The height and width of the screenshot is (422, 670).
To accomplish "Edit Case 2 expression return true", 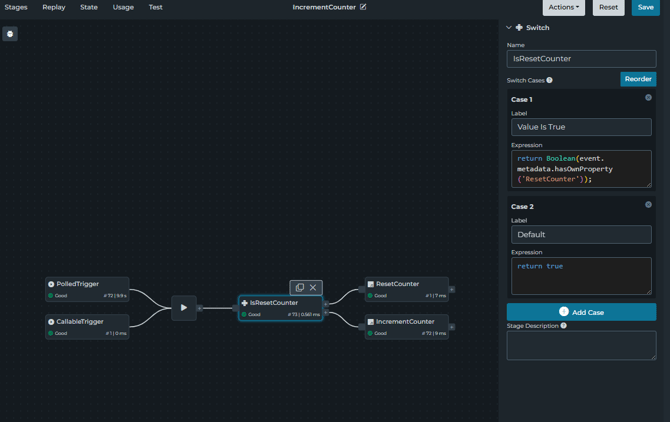I will pyautogui.click(x=581, y=276).
